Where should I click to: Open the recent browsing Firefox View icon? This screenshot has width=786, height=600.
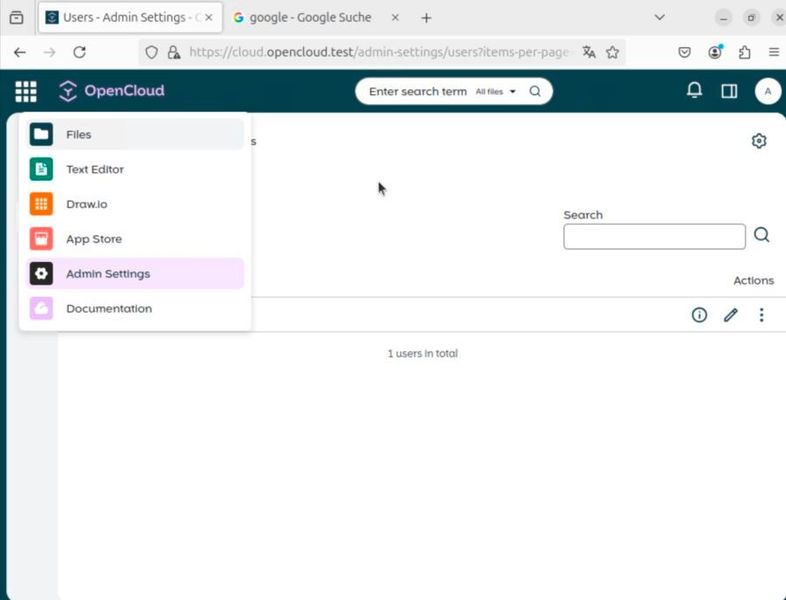coord(17,18)
